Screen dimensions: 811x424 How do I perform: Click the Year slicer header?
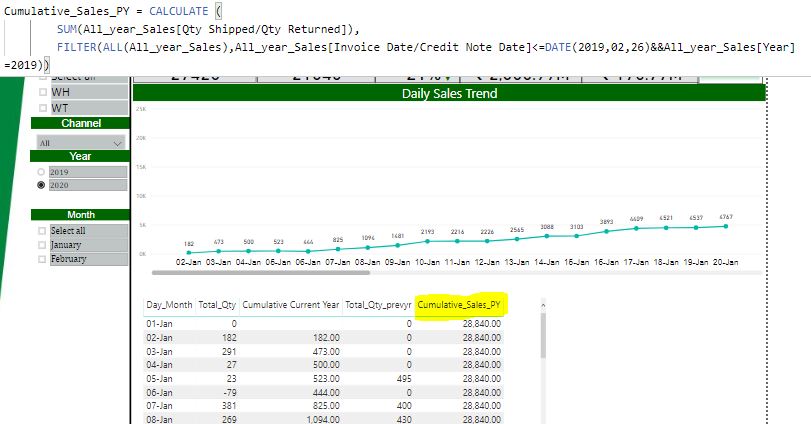(80, 156)
